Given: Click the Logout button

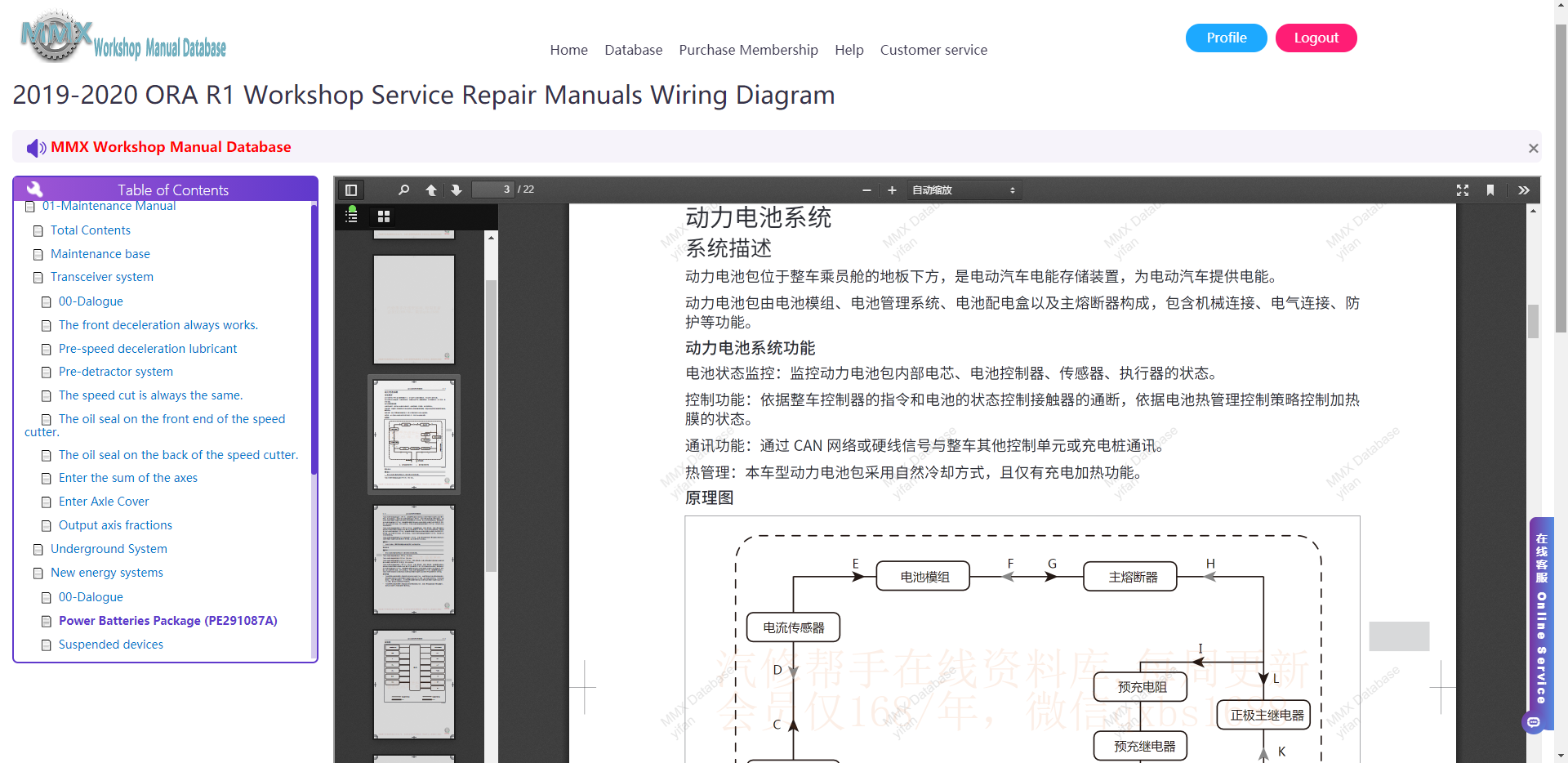Looking at the screenshot, I should click(1316, 38).
